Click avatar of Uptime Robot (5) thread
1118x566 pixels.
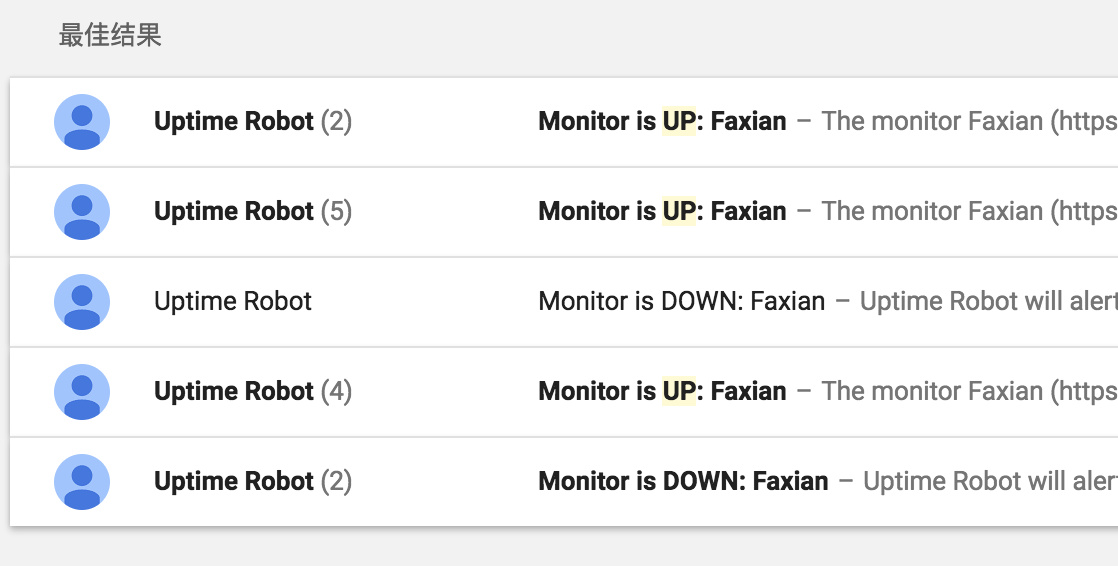(82, 212)
